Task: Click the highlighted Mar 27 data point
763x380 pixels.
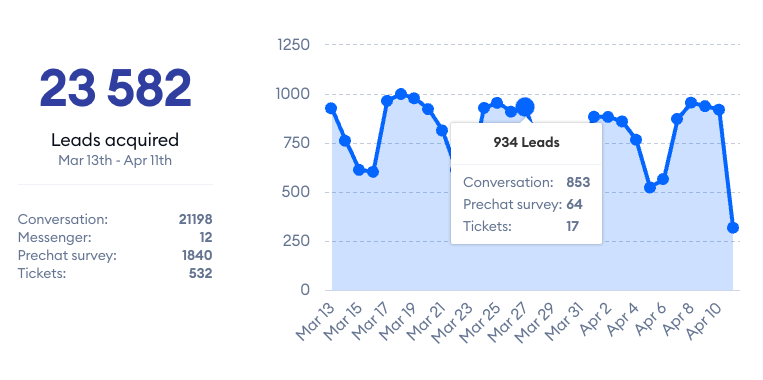Action: pos(525,107)
